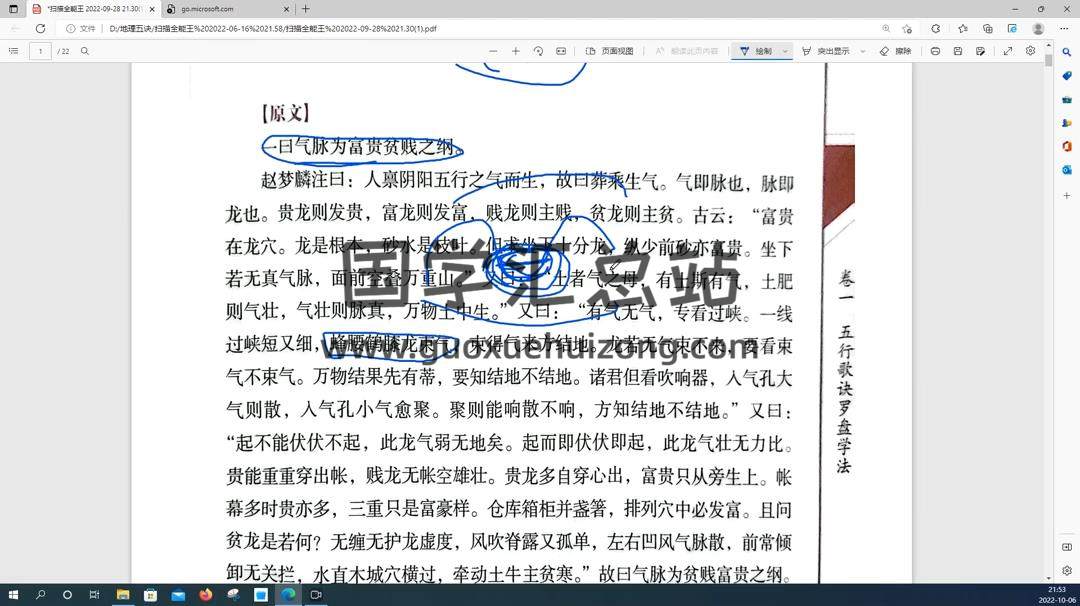Click the Save icon in PDF toolbar

pyautogui.click(x=958, y=51)
